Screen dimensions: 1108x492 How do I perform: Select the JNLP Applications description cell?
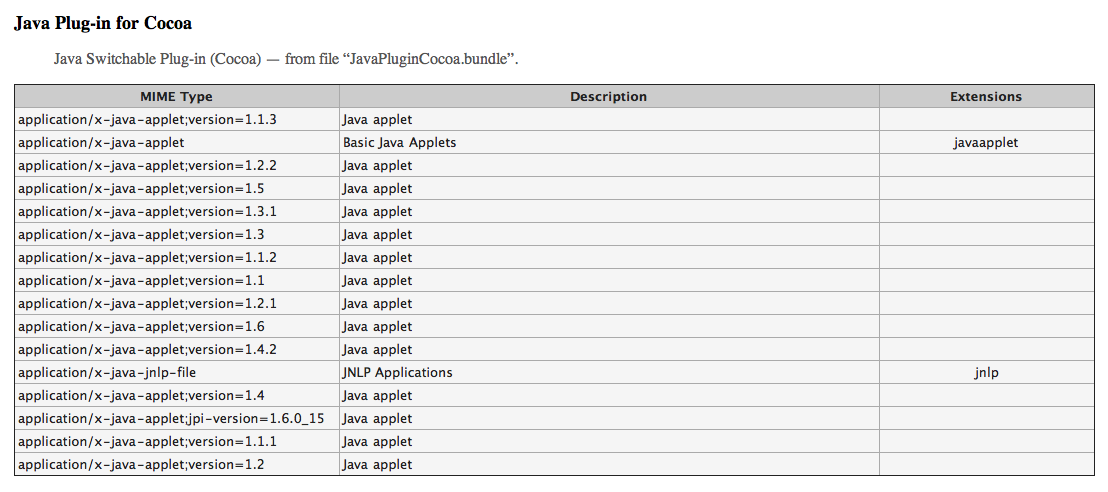[x=608, y=372]
